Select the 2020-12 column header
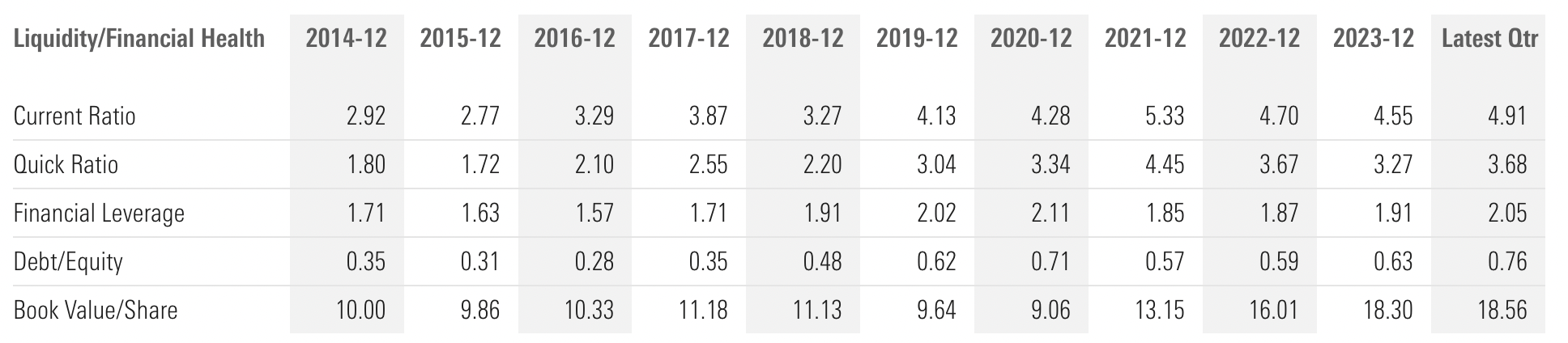Screen dimensions: 1568x343 pyautogui.click(x=1031, y=38)
